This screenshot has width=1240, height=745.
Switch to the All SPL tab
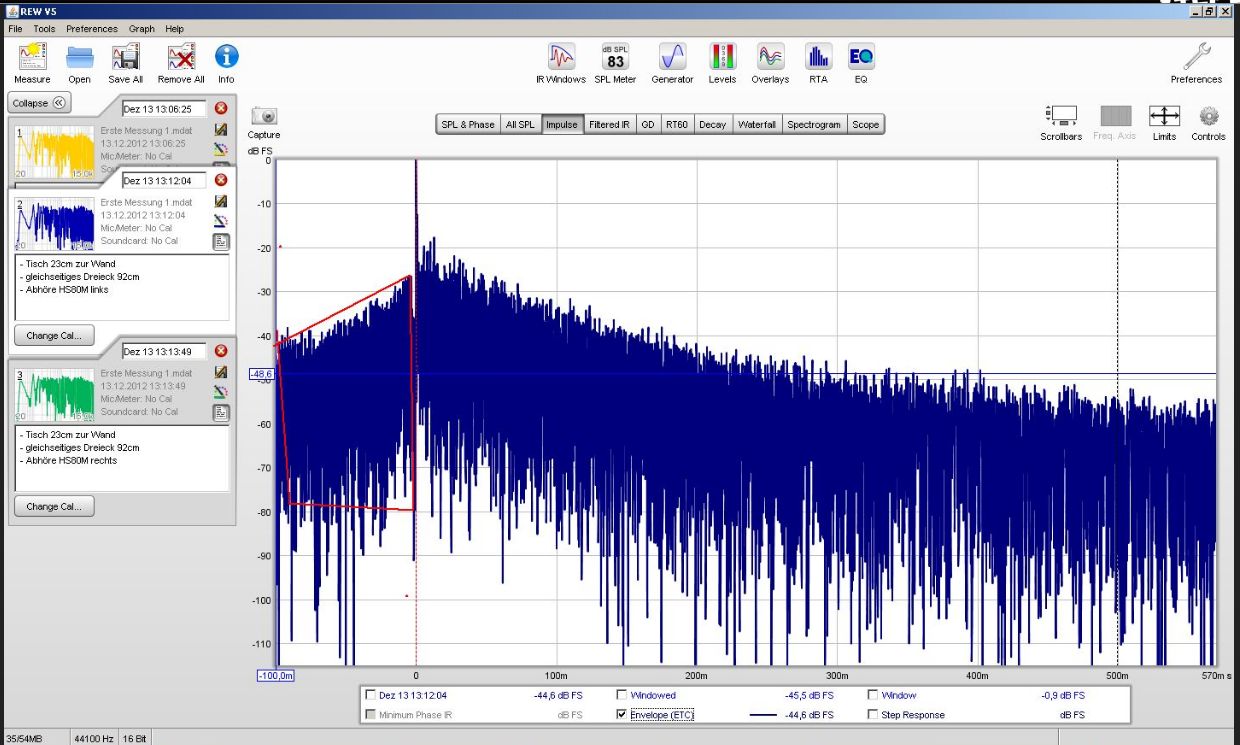click(520, 125)
